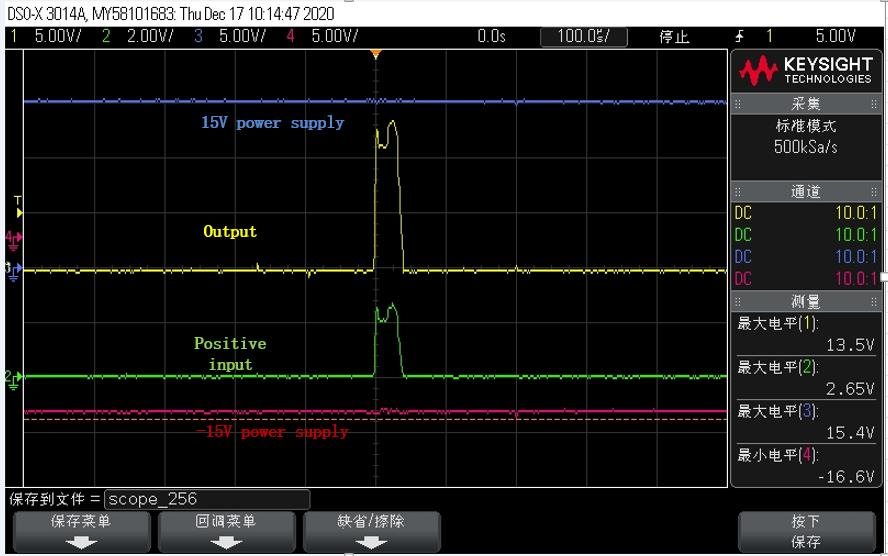Click the 0.0s delay value
Image resolution: width=888 pixels, height=556 pixels.
pyautogui.click(x=491, y=36)
